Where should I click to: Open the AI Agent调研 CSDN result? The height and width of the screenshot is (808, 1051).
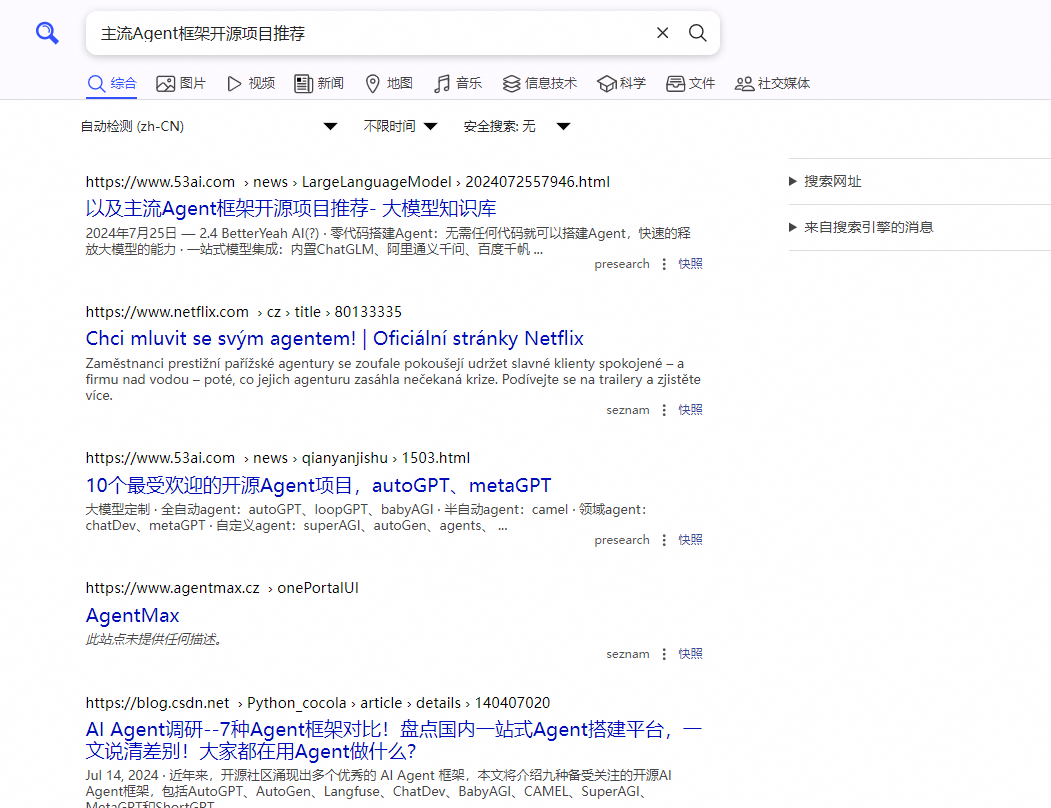point(393,740)
